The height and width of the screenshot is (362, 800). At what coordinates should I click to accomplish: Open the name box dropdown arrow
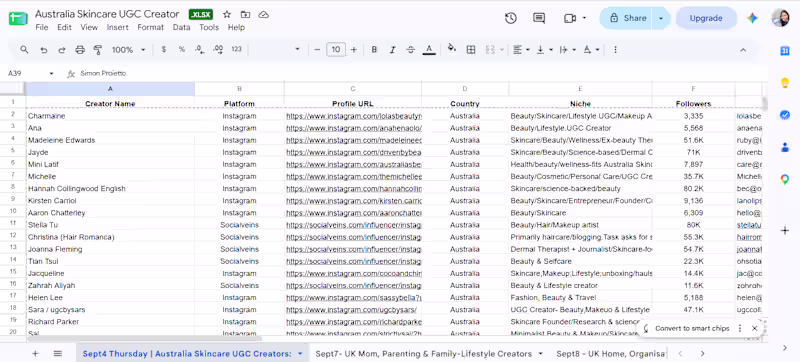pos(51,74)
